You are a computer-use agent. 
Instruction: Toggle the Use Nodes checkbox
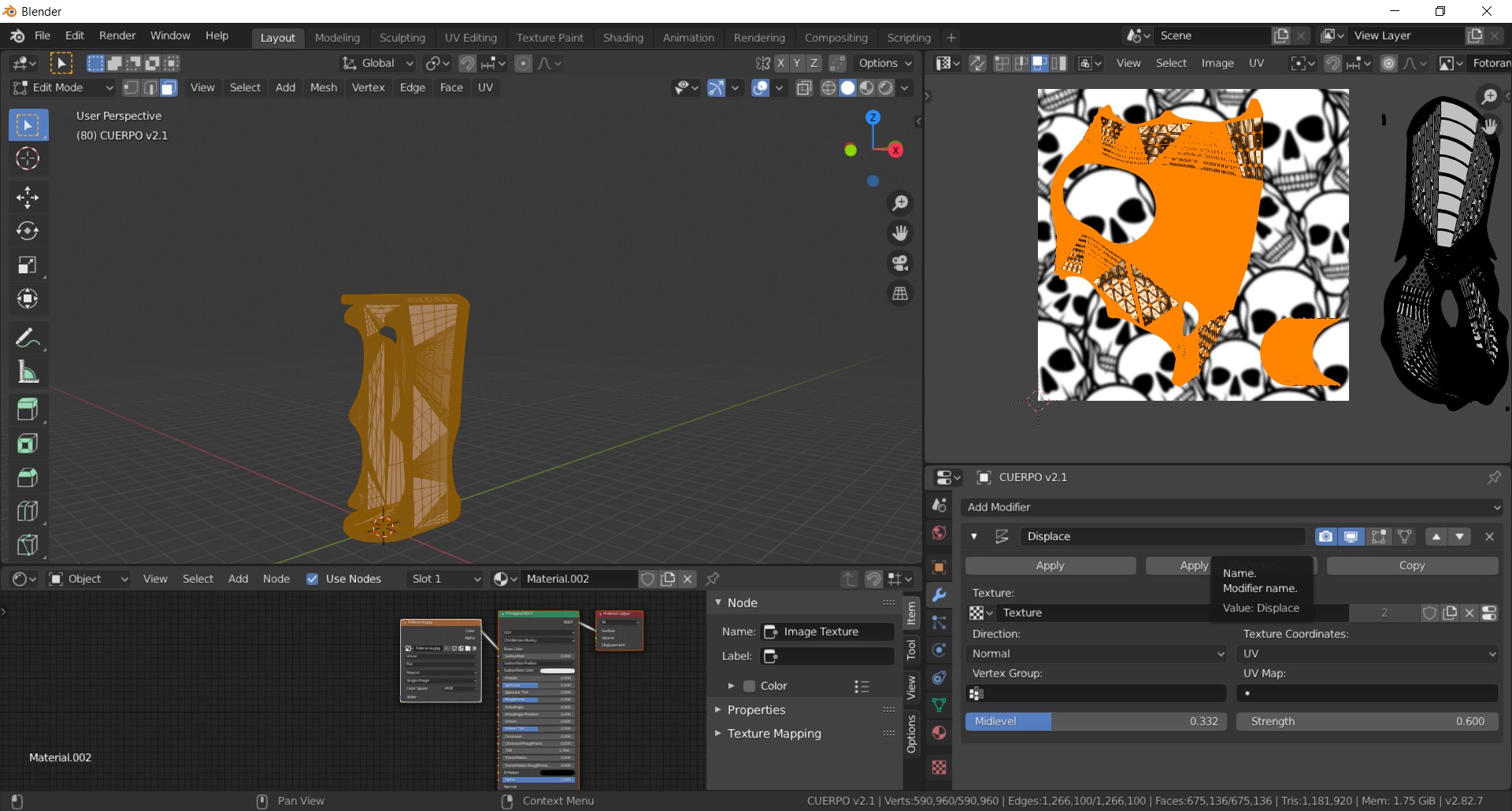point(313,579)
